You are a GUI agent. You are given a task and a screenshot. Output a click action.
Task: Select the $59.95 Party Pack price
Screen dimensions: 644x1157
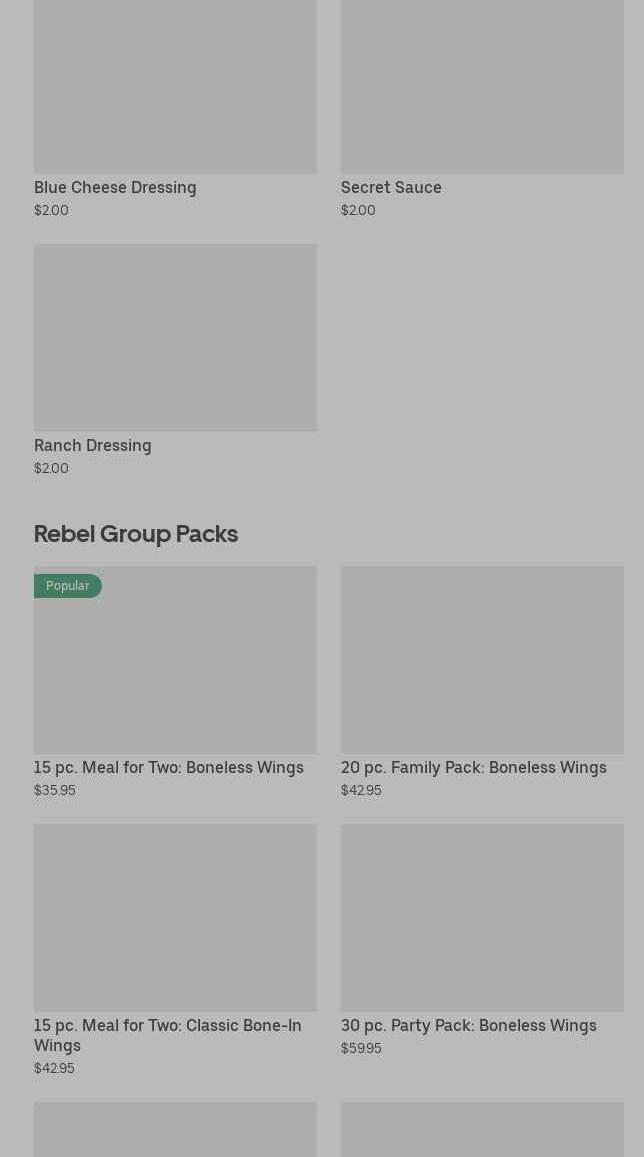(361, 1048)
